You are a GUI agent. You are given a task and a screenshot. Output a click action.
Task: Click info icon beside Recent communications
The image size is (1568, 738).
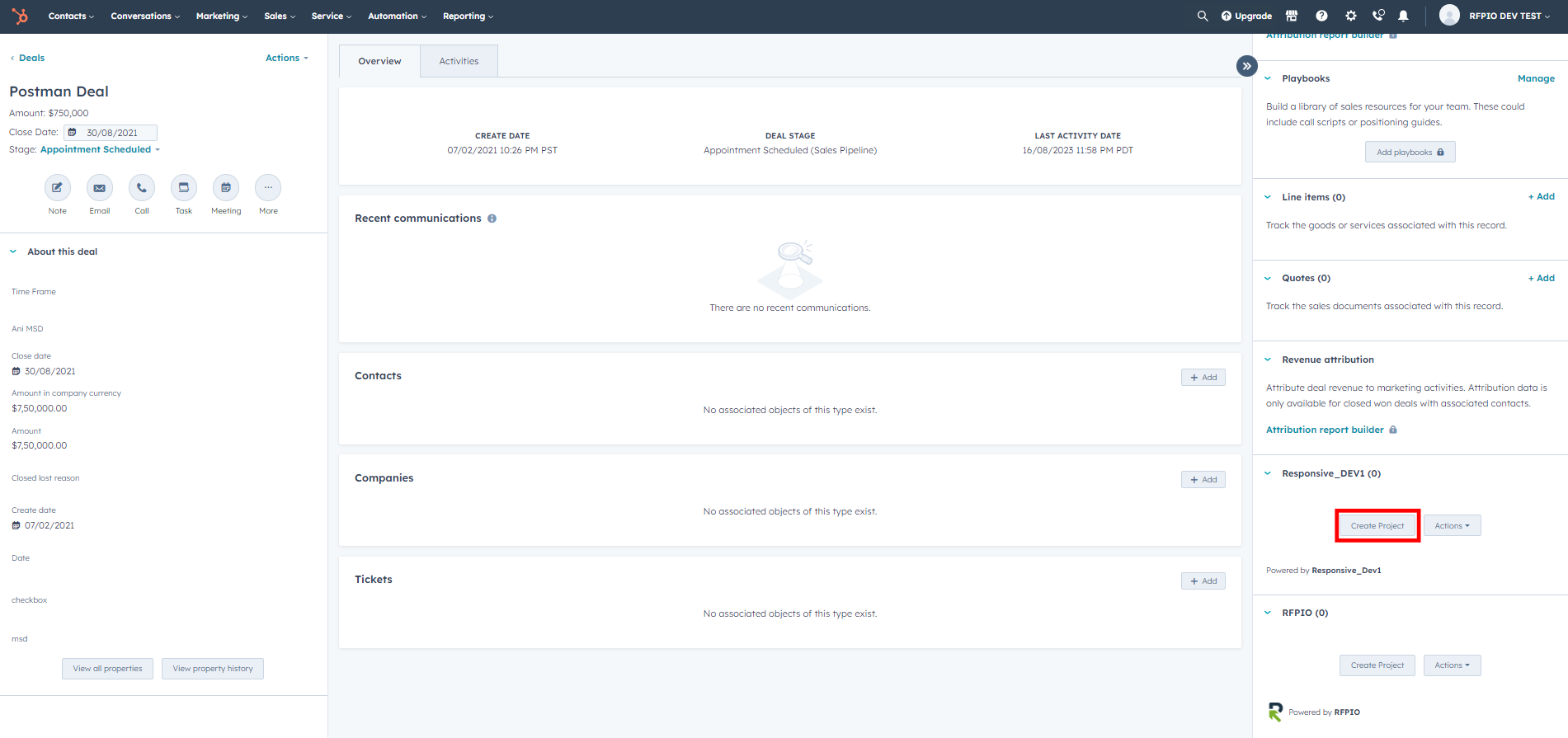492,219
